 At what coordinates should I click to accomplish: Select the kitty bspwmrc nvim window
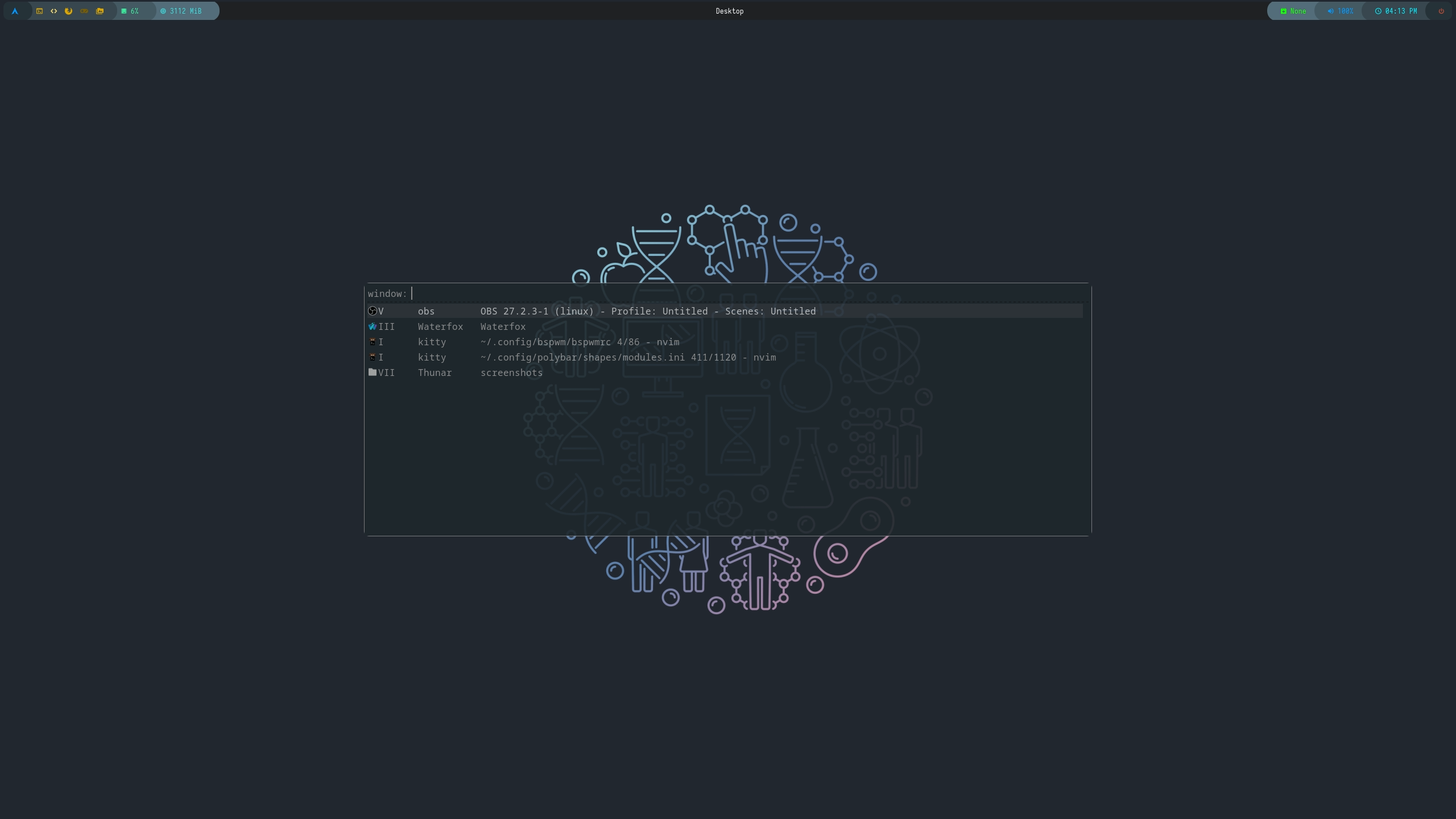pos(579,342)
